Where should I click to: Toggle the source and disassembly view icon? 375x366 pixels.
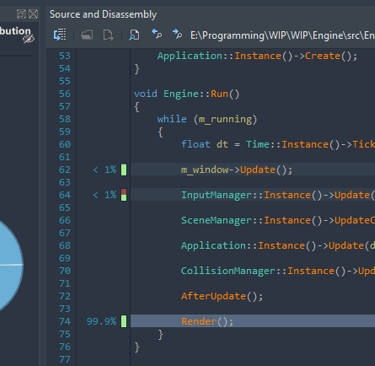click(x=60, y=35)
